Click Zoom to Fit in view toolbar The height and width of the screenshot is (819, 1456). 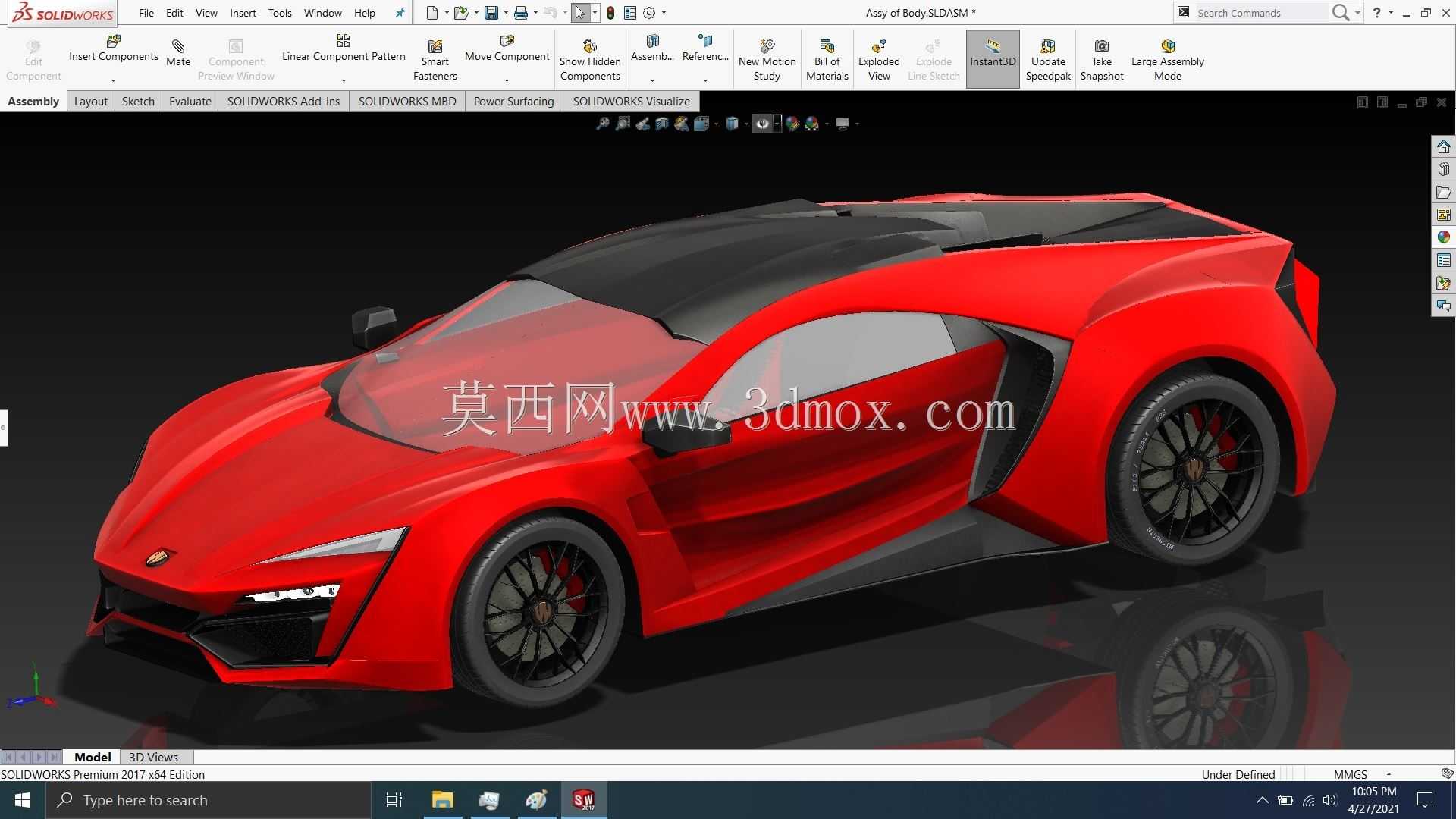603,124
